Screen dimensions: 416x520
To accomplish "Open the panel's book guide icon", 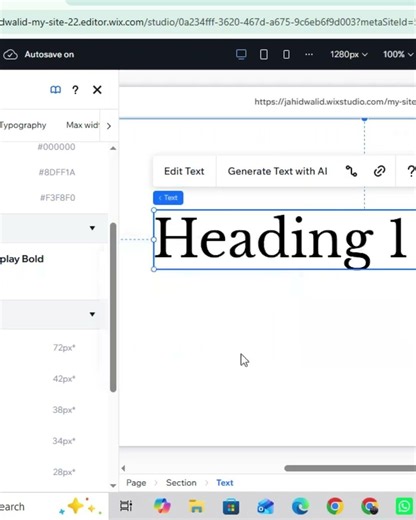I will [x=56, y=90].
